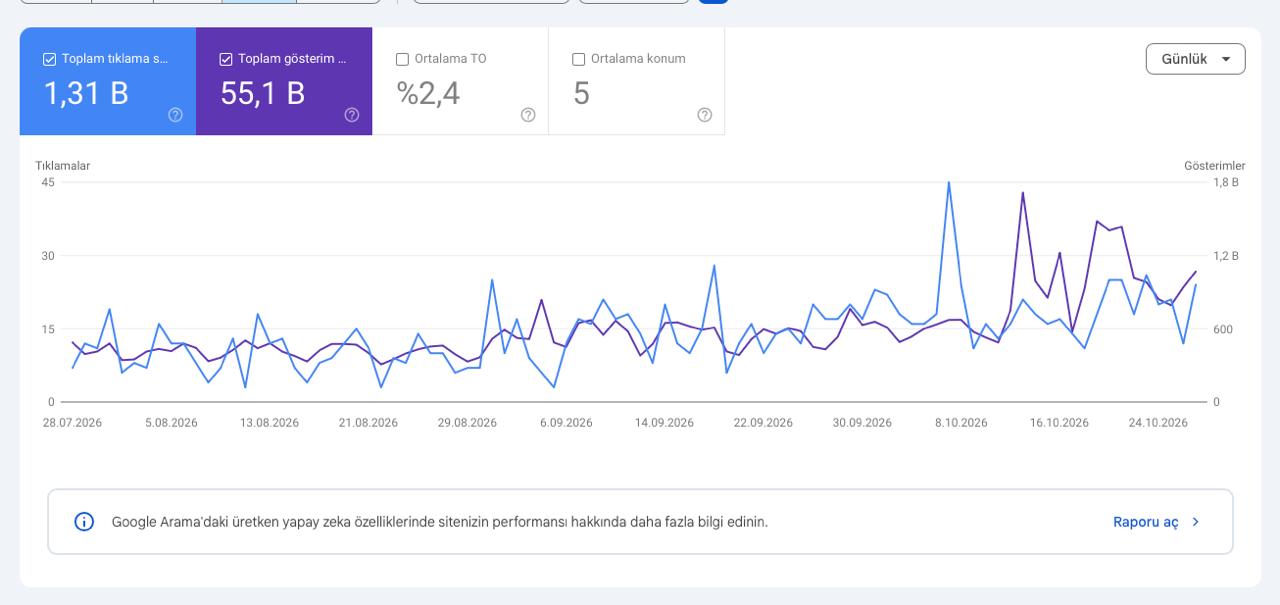Screen dimensions: 1280x605
Task: Click the 21.08.2026 date label
Action: click(368, 423)
